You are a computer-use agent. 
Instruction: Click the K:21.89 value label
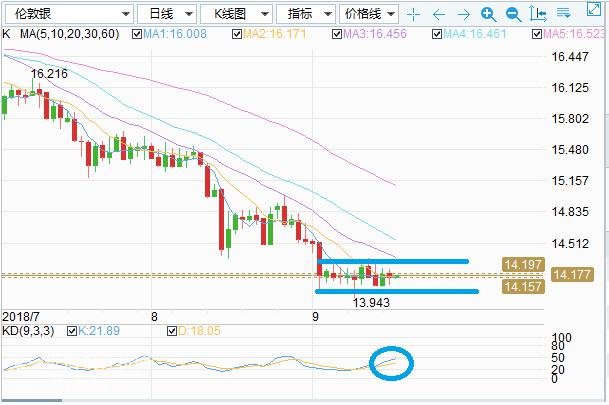[x=99, y=331]
